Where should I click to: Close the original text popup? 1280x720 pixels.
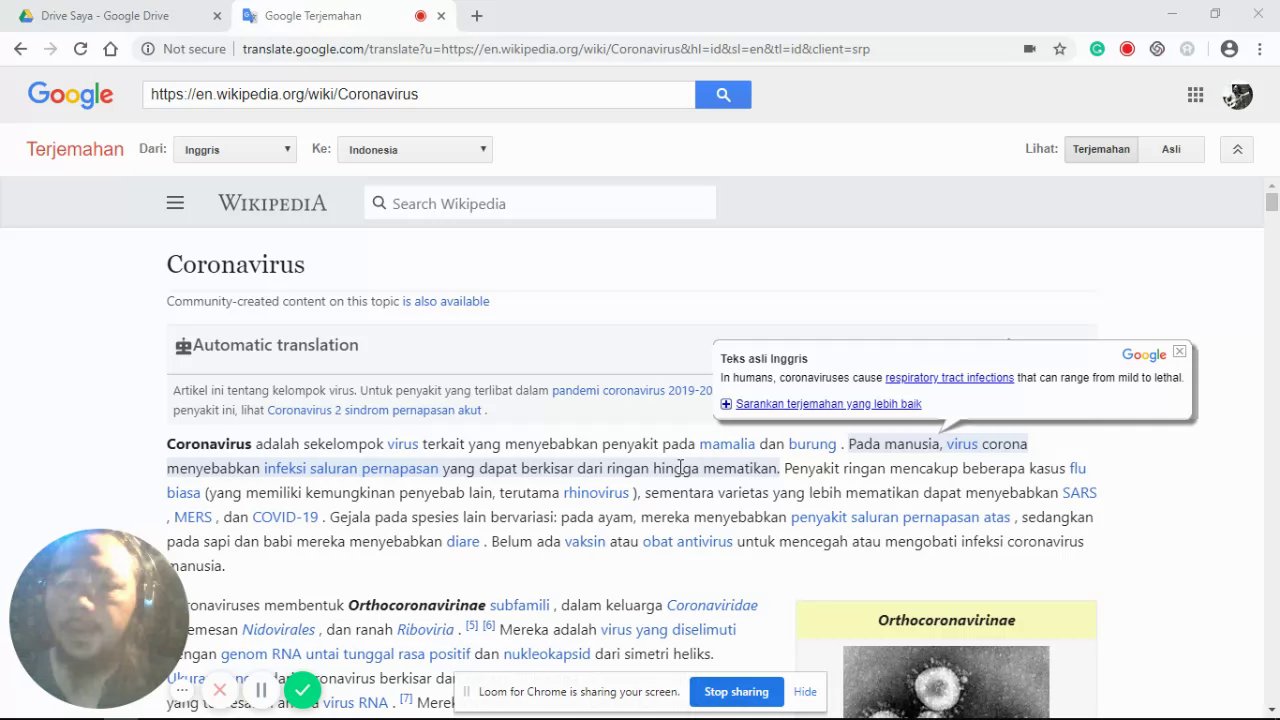(1180, 351)
